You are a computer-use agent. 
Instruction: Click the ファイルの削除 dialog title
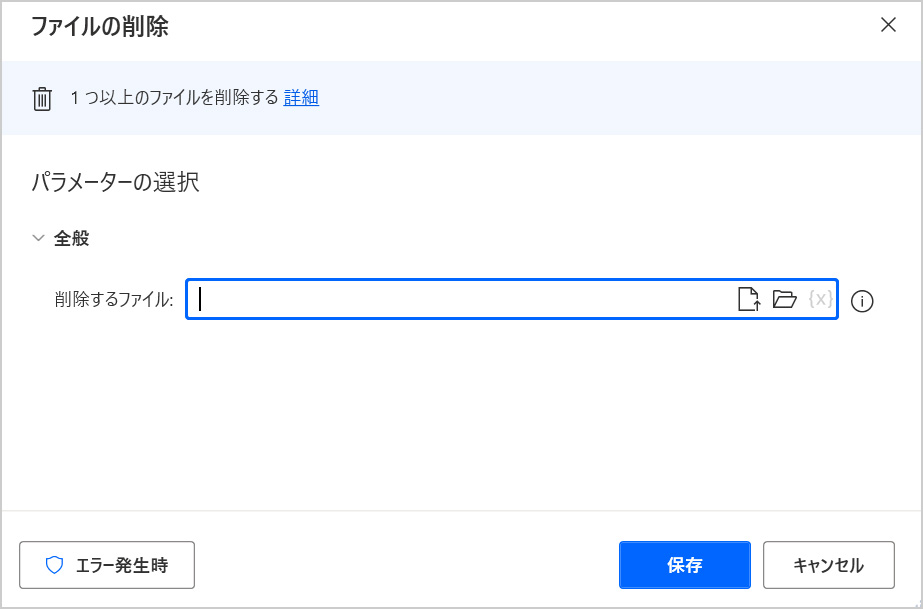coord(99,27)
